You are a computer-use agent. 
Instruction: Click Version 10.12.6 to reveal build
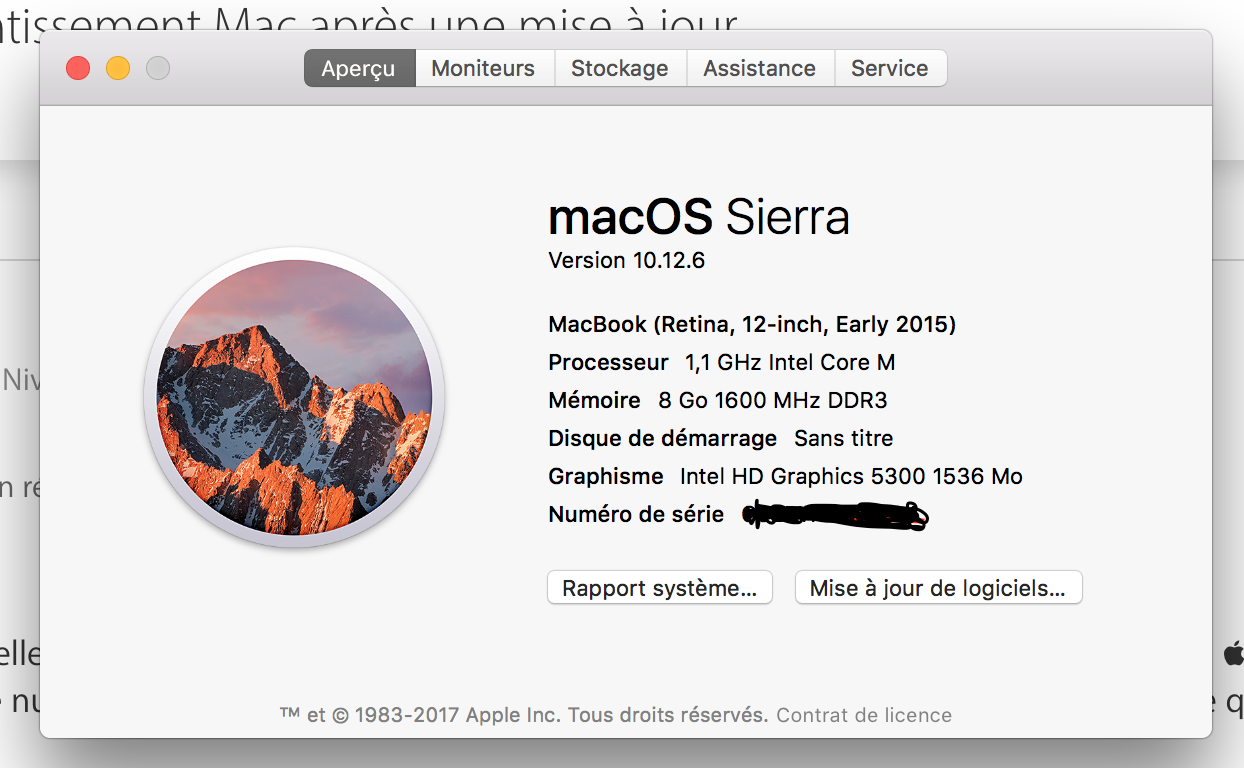627,260
